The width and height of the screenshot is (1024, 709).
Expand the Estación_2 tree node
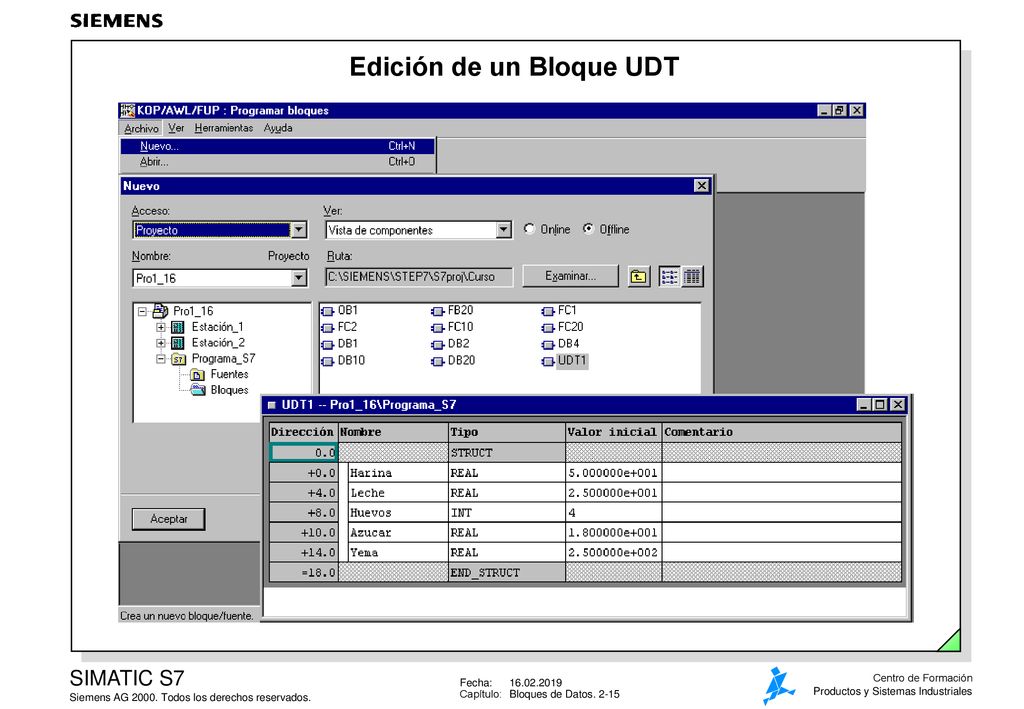pos(161,343)
